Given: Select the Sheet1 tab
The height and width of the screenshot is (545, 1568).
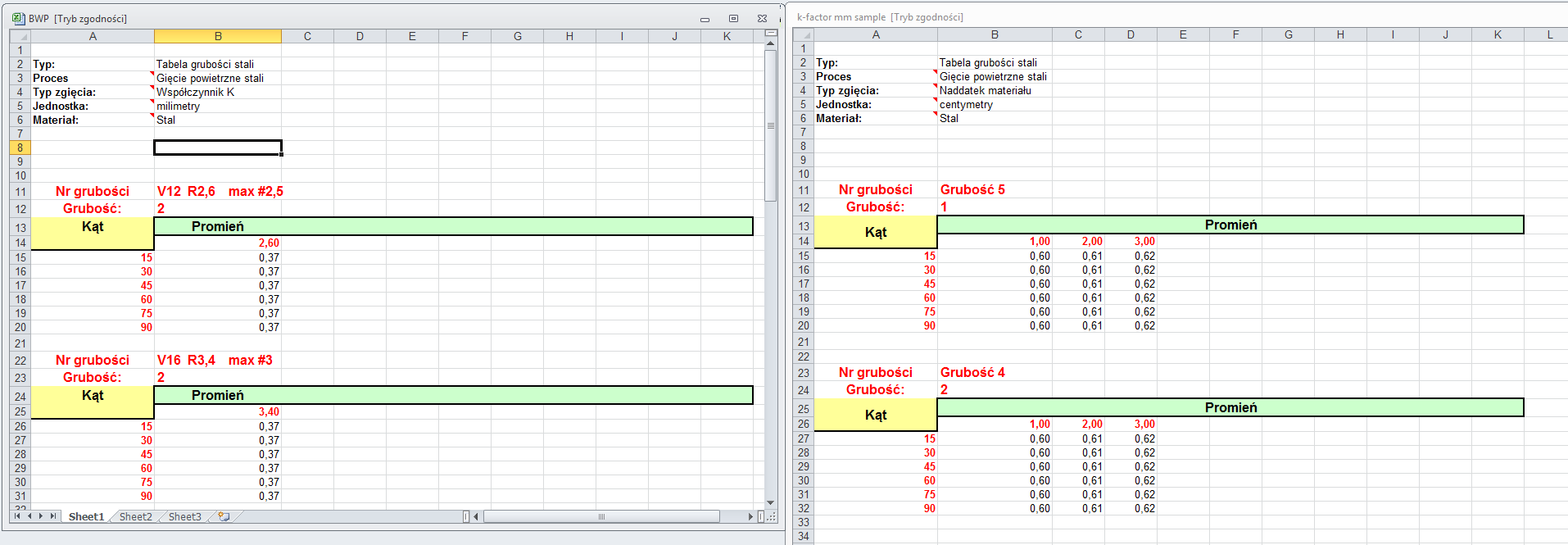Looking at the screenshot, I should coord(86,517).
